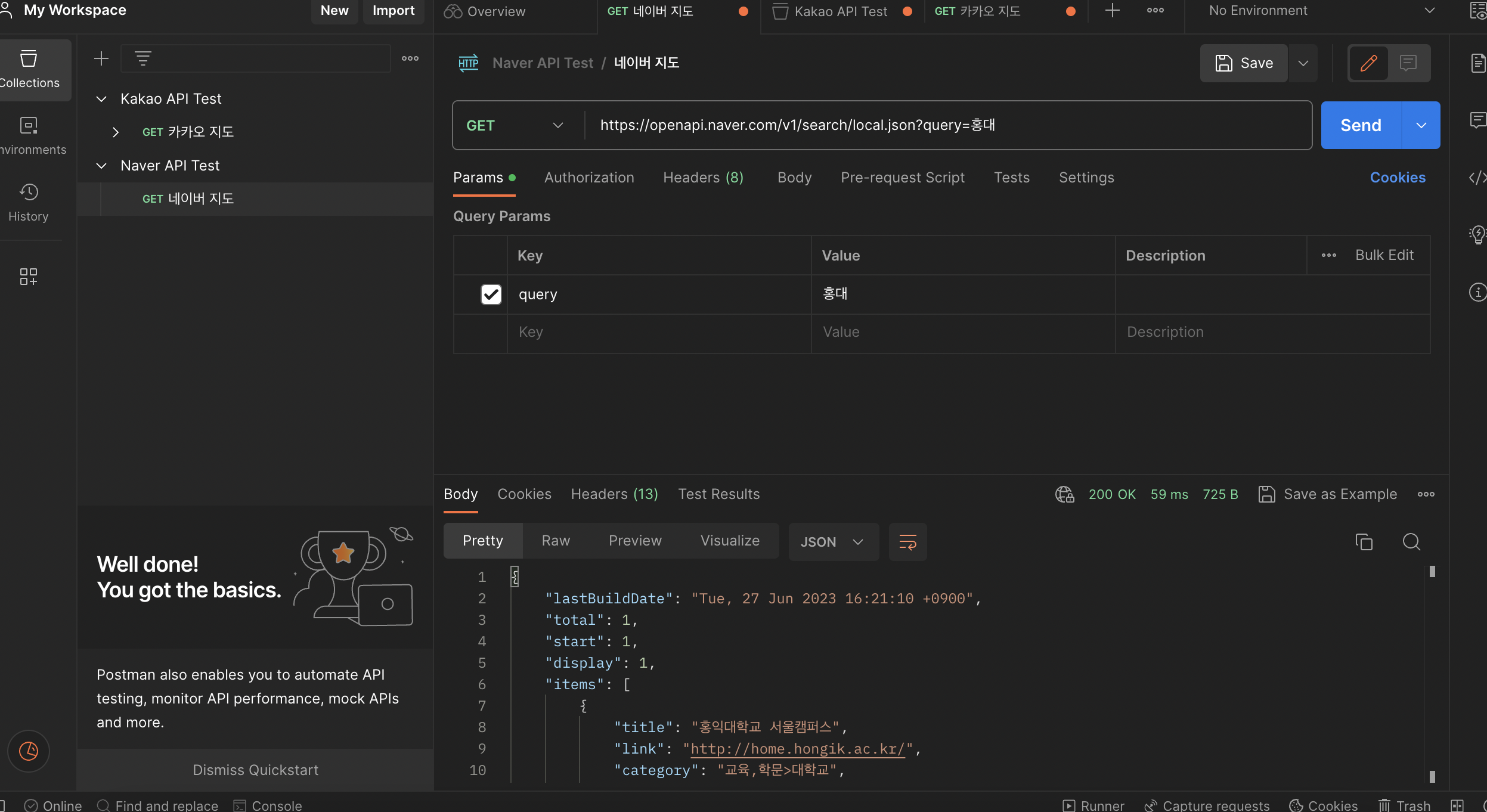Click Bulk Edit for query params
1487x812 pixels.
[x=1384, y=255]
